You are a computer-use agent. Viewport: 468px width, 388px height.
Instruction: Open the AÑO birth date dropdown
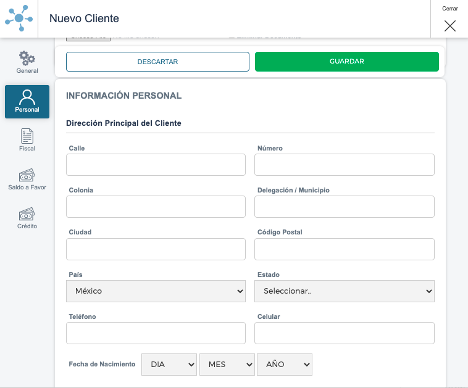285,364
